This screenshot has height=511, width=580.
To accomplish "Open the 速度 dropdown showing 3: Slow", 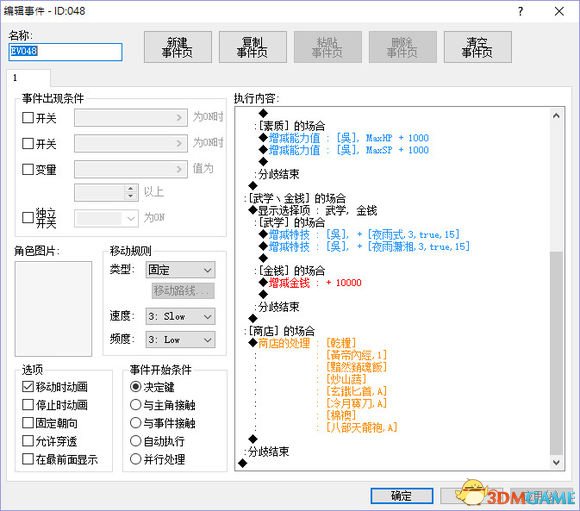I will (x=181, y=317).
